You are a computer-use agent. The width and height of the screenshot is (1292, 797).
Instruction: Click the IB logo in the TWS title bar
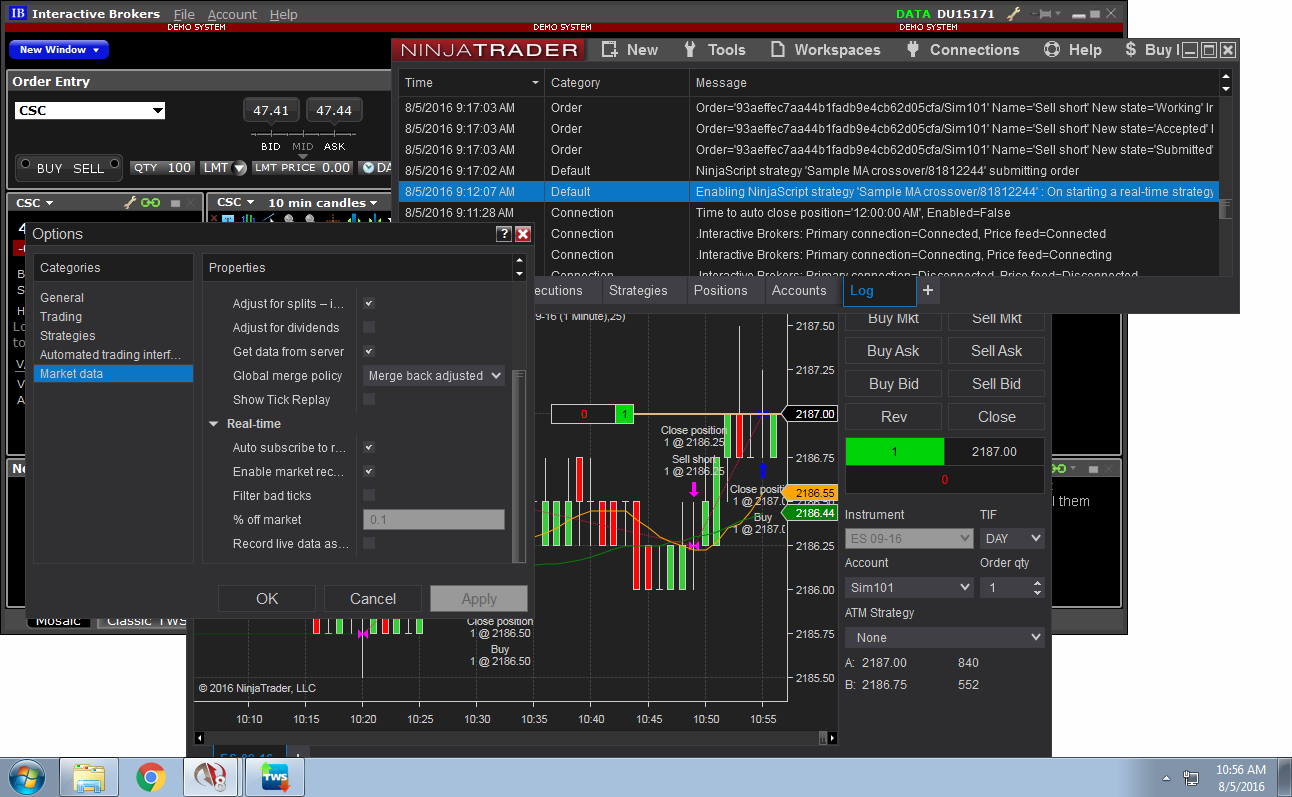coord(18,14)
